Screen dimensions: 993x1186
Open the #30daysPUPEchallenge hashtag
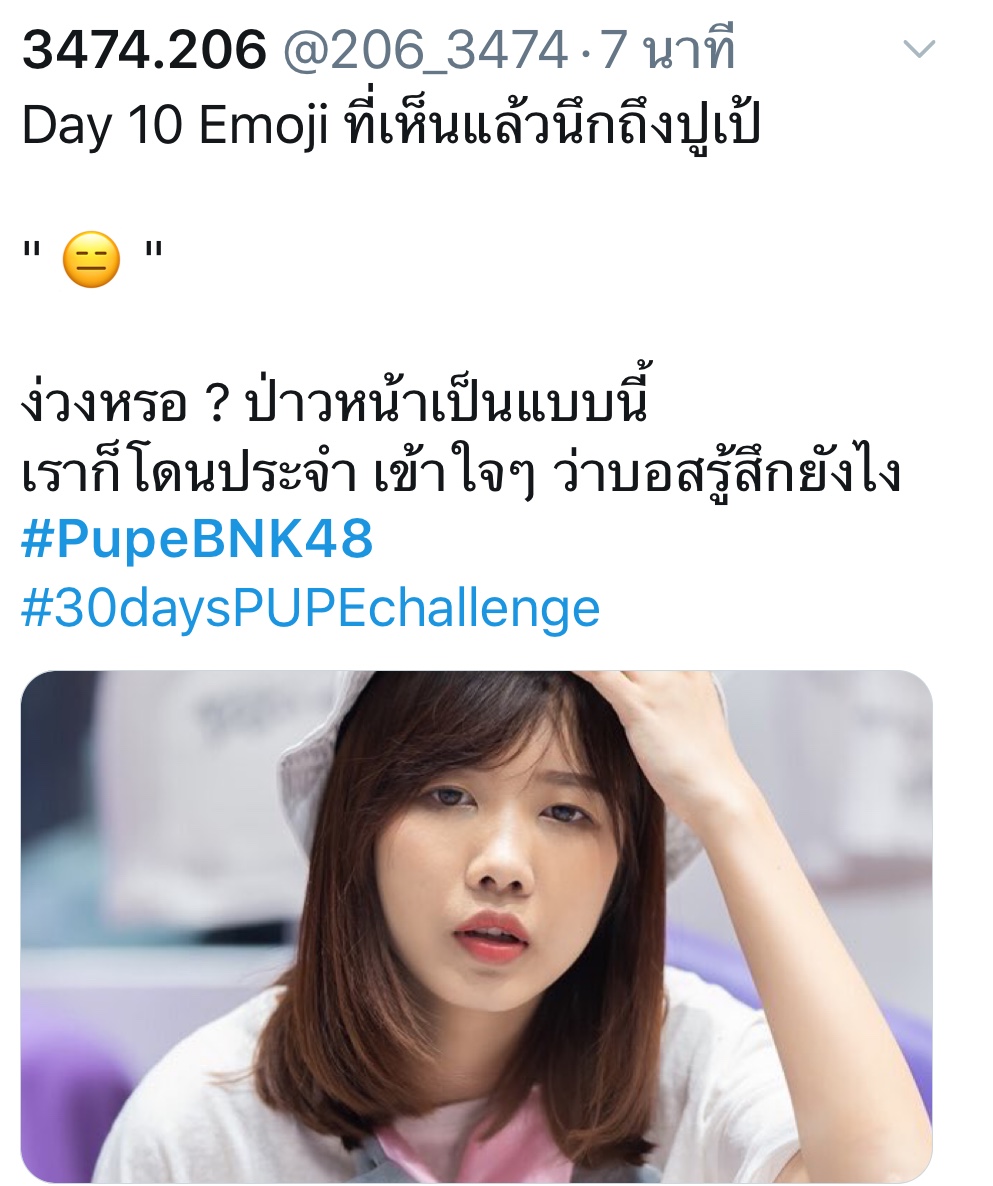point(310,609)
